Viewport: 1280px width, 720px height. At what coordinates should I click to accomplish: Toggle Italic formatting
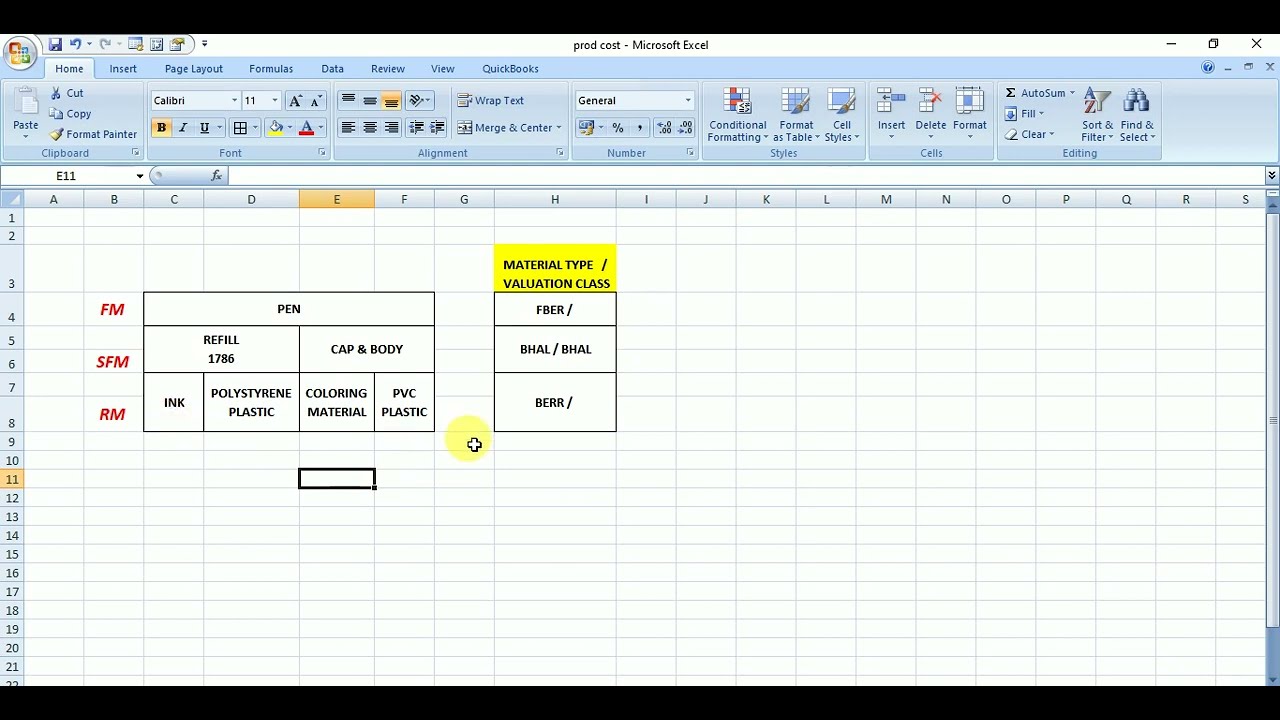[183, 128]
